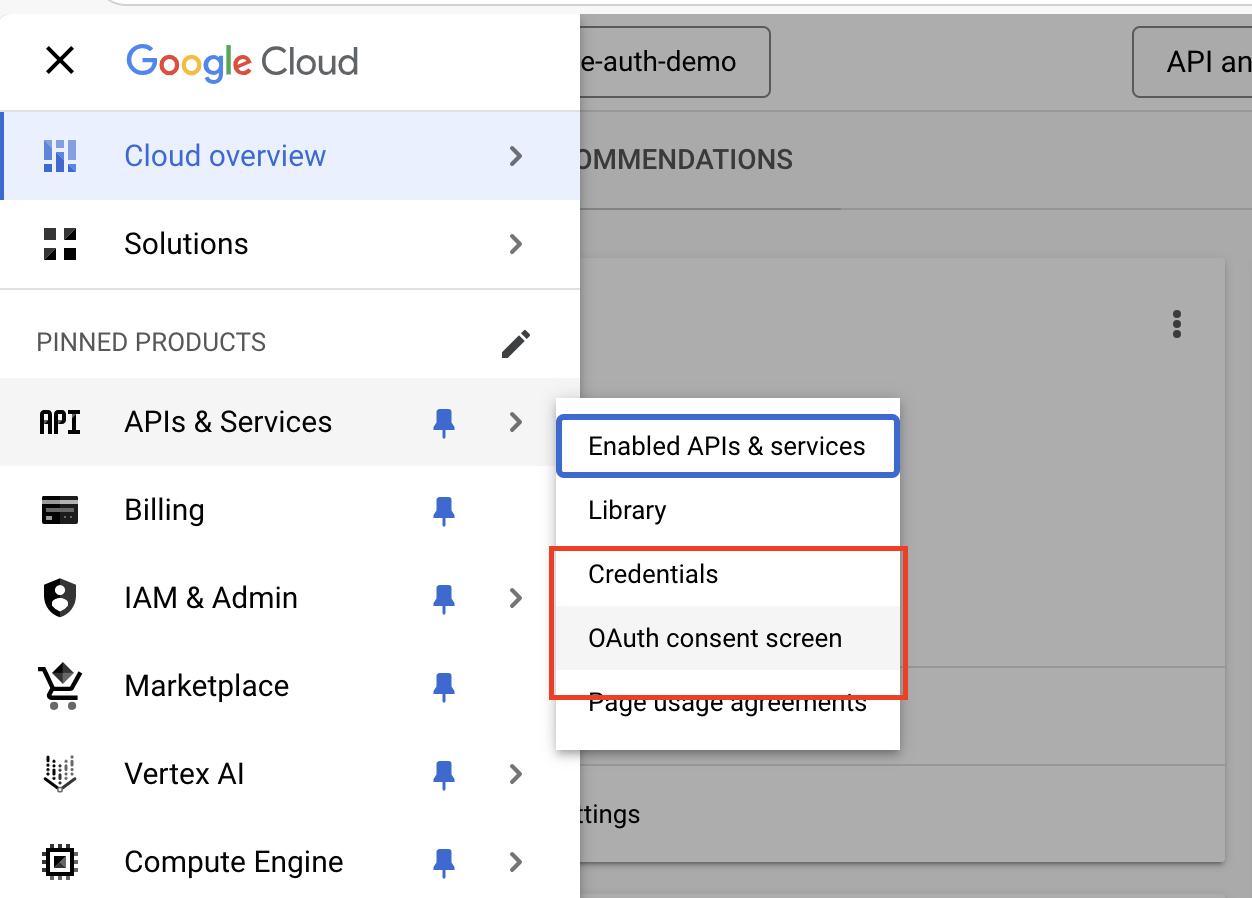Image resolution: width=1252 pixels, height=898 pixels.
Task: Unpin IAM & Admin from pinned products
Action: click(x=444, y=599)
